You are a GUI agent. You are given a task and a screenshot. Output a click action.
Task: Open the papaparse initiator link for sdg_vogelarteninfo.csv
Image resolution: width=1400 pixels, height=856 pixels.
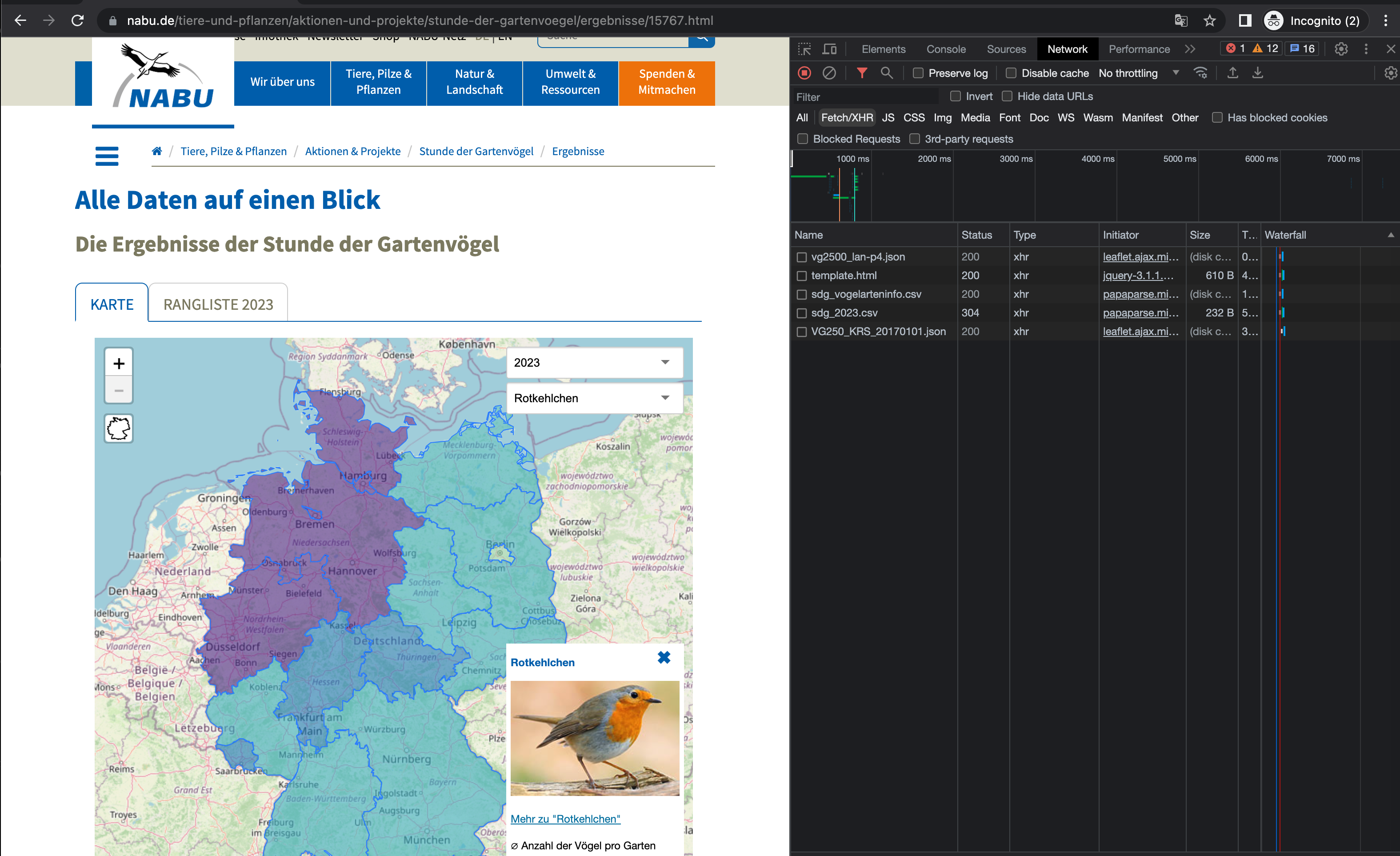1140,294
